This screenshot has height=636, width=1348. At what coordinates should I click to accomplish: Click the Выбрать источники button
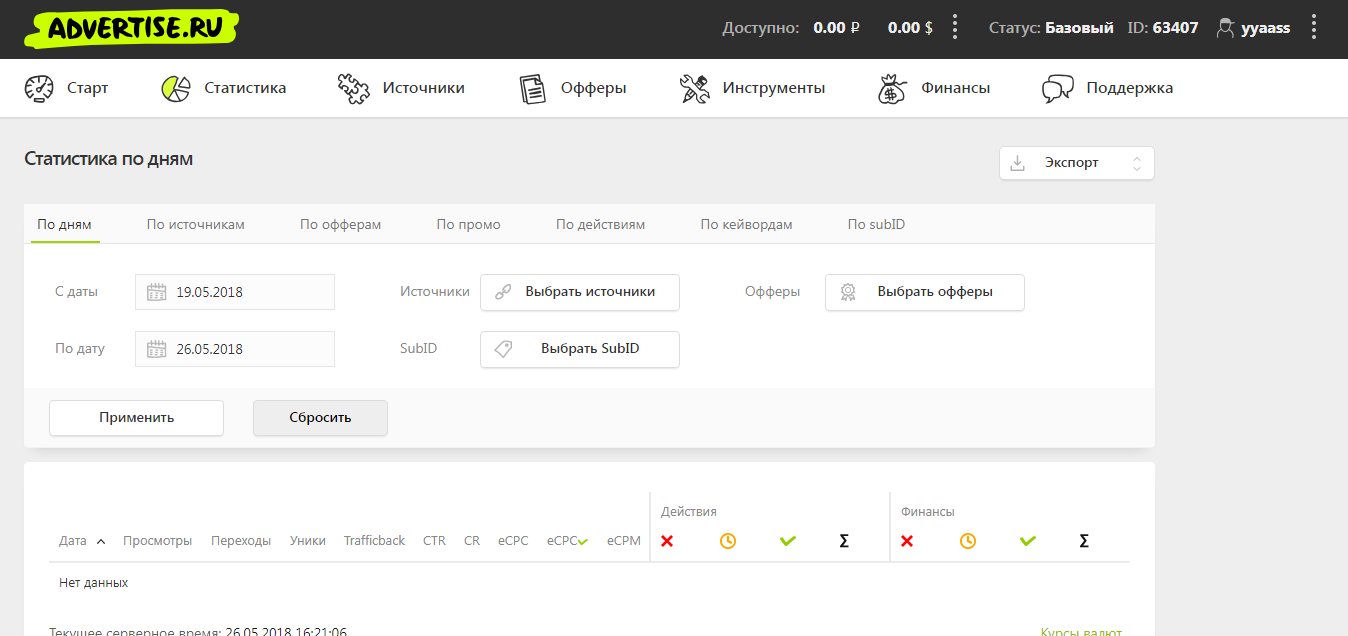tap(580, 292)
